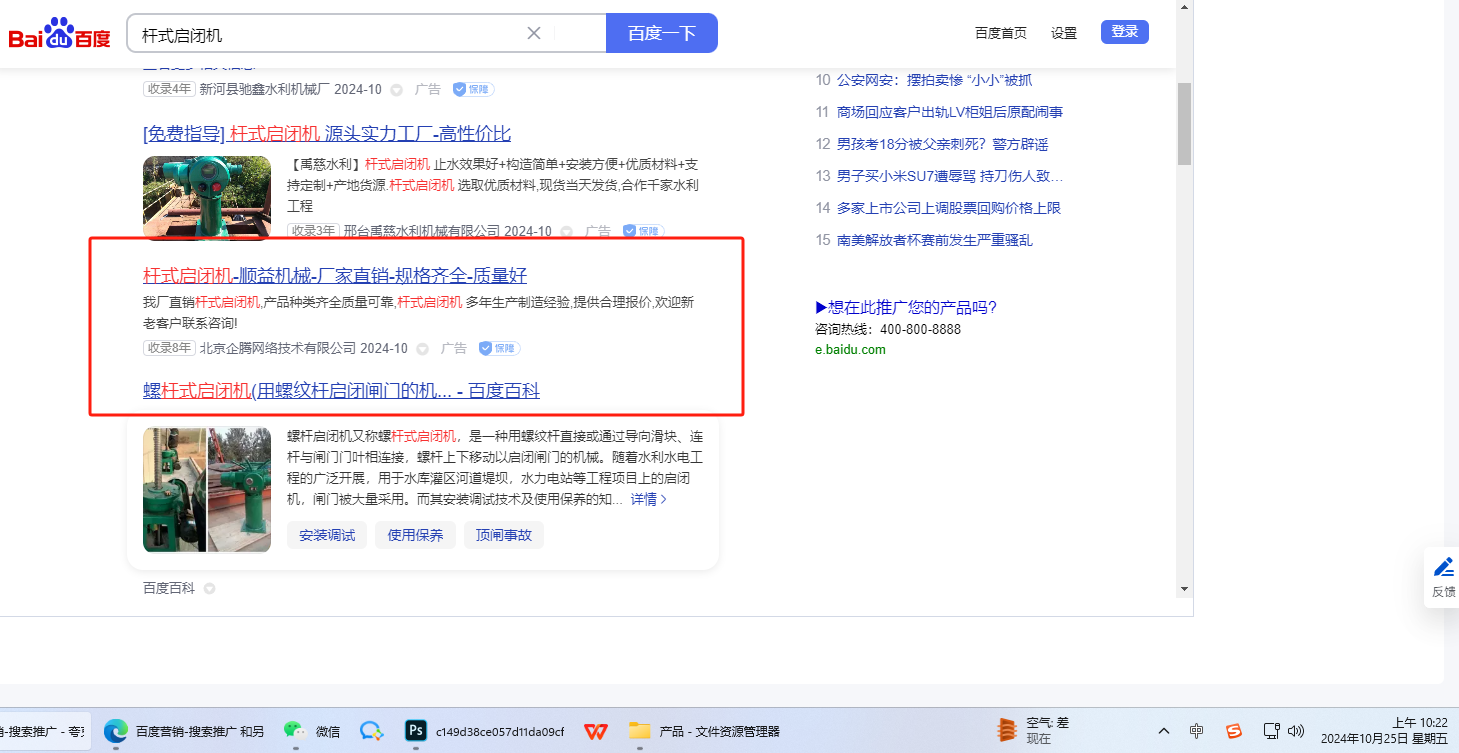Click the page vertical scrollbar thumb
The height and width of the screenshot is (753, 1459).
point(1184,123)
